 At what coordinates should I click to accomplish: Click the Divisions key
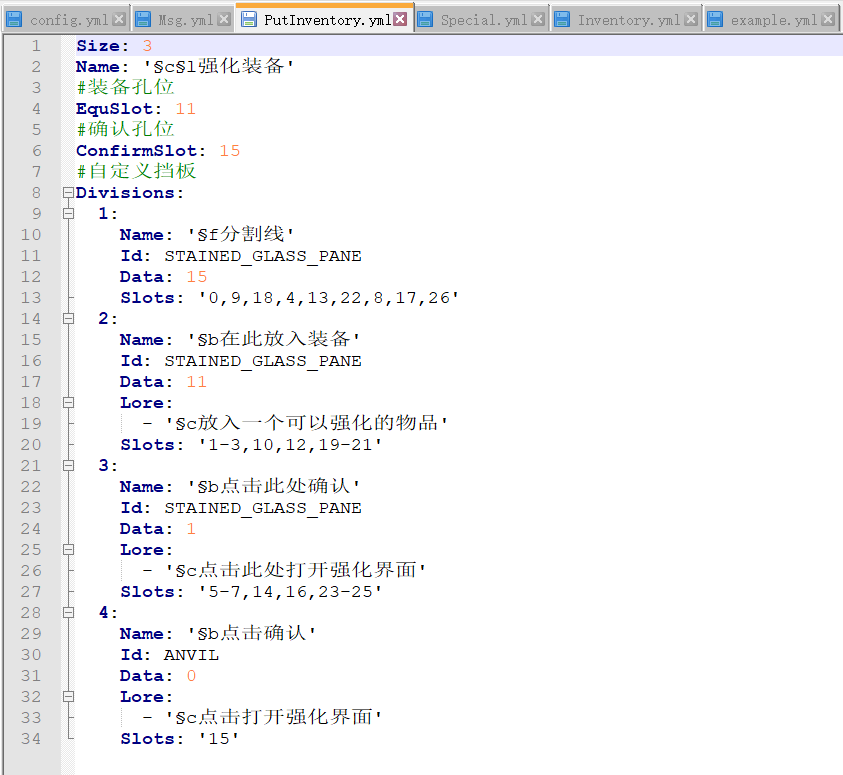(x=130, y=192)
